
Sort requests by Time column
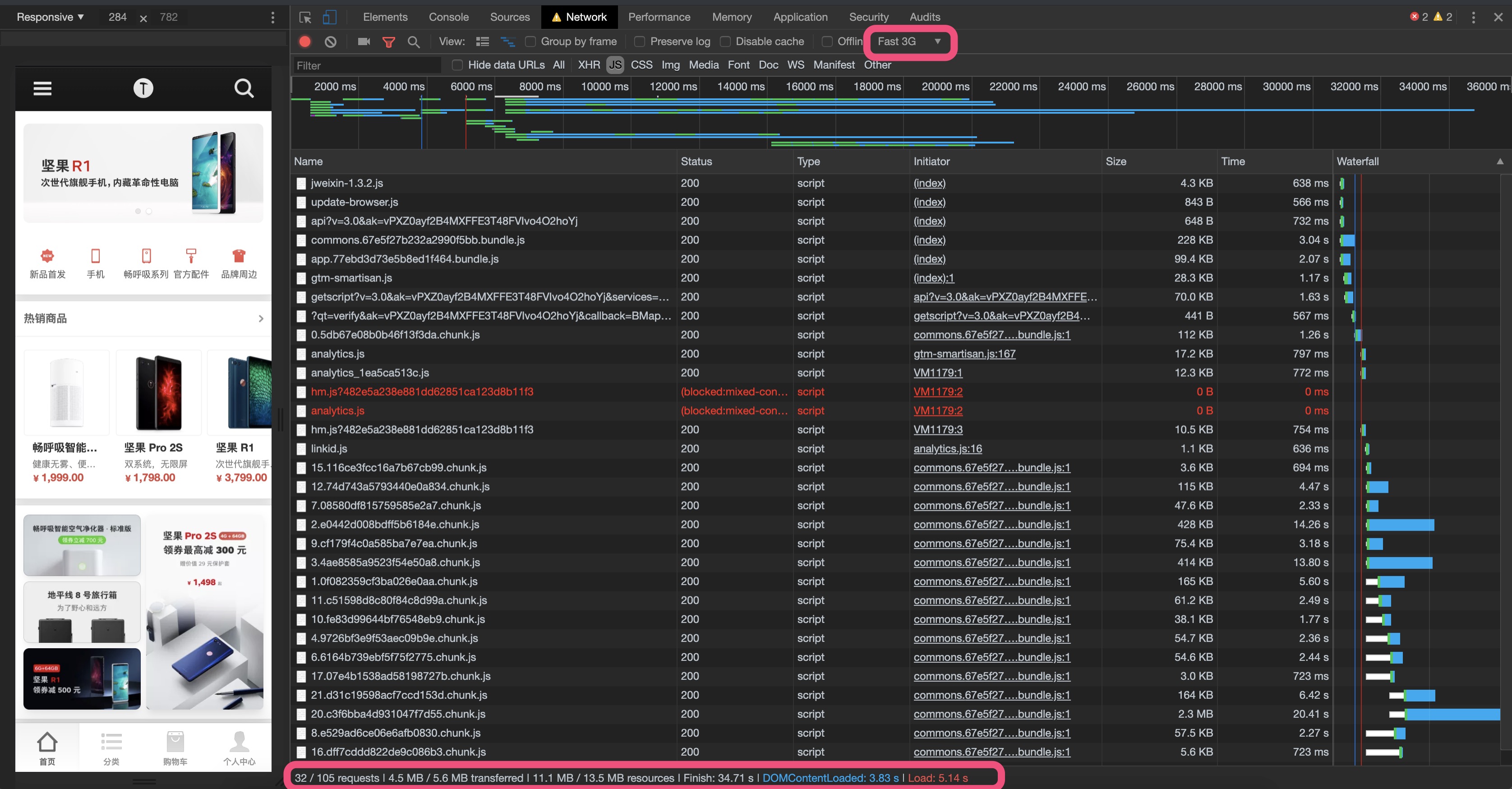pyautogui.click(x=1275, y=161)
